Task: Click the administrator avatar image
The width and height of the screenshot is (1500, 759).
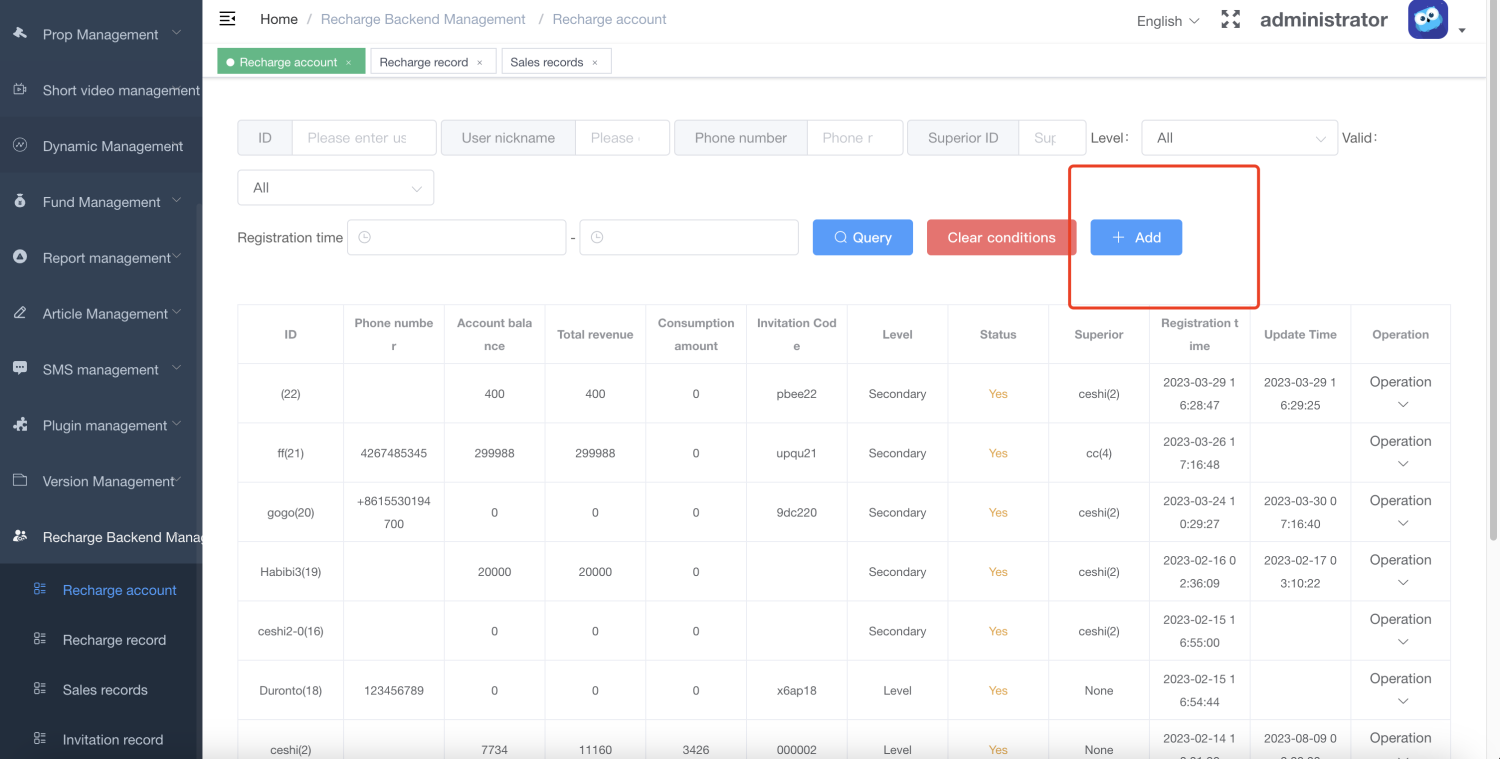Action: [x=1427, y=20]
